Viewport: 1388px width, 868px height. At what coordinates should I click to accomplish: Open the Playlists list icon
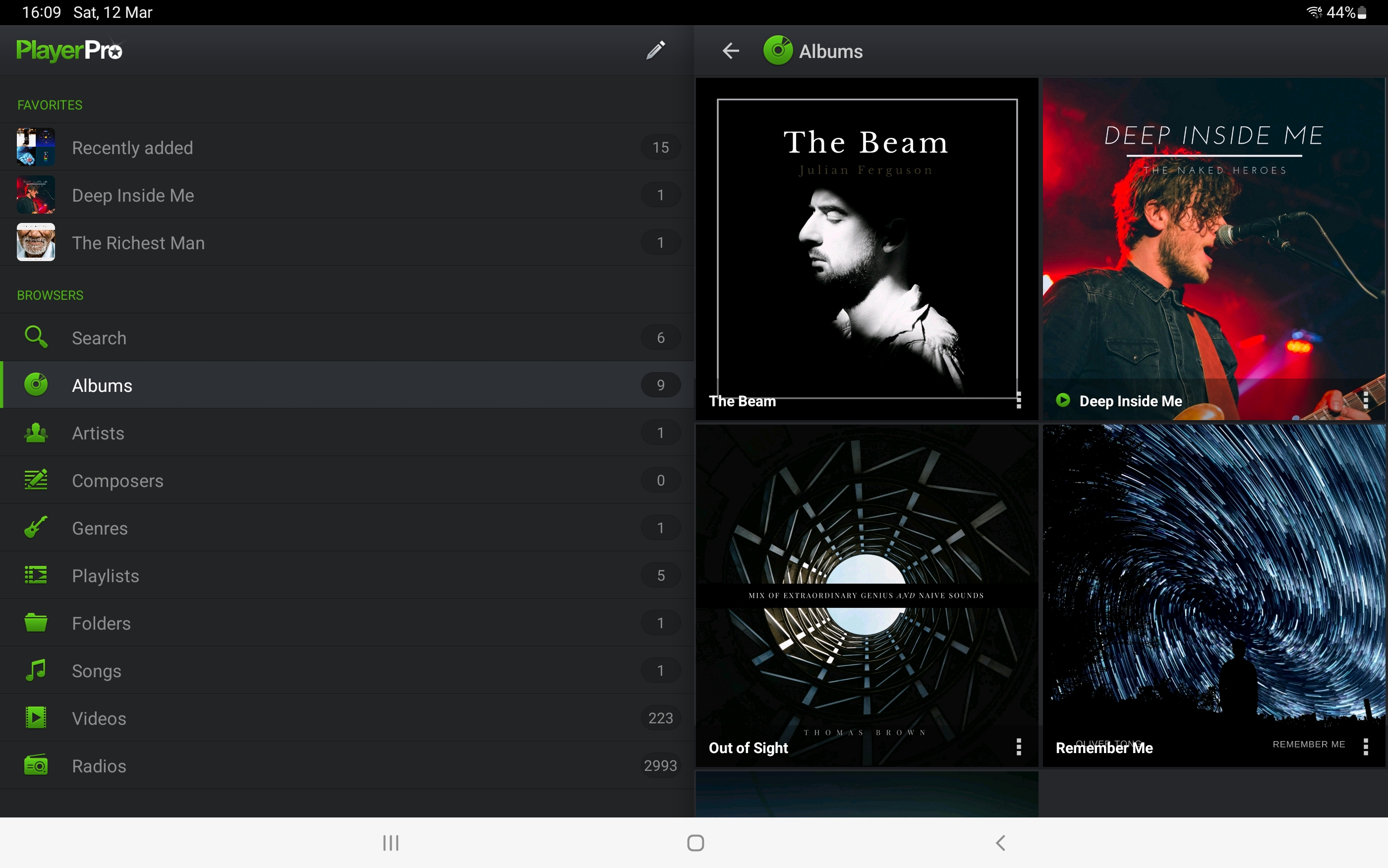tap(36, 575)
